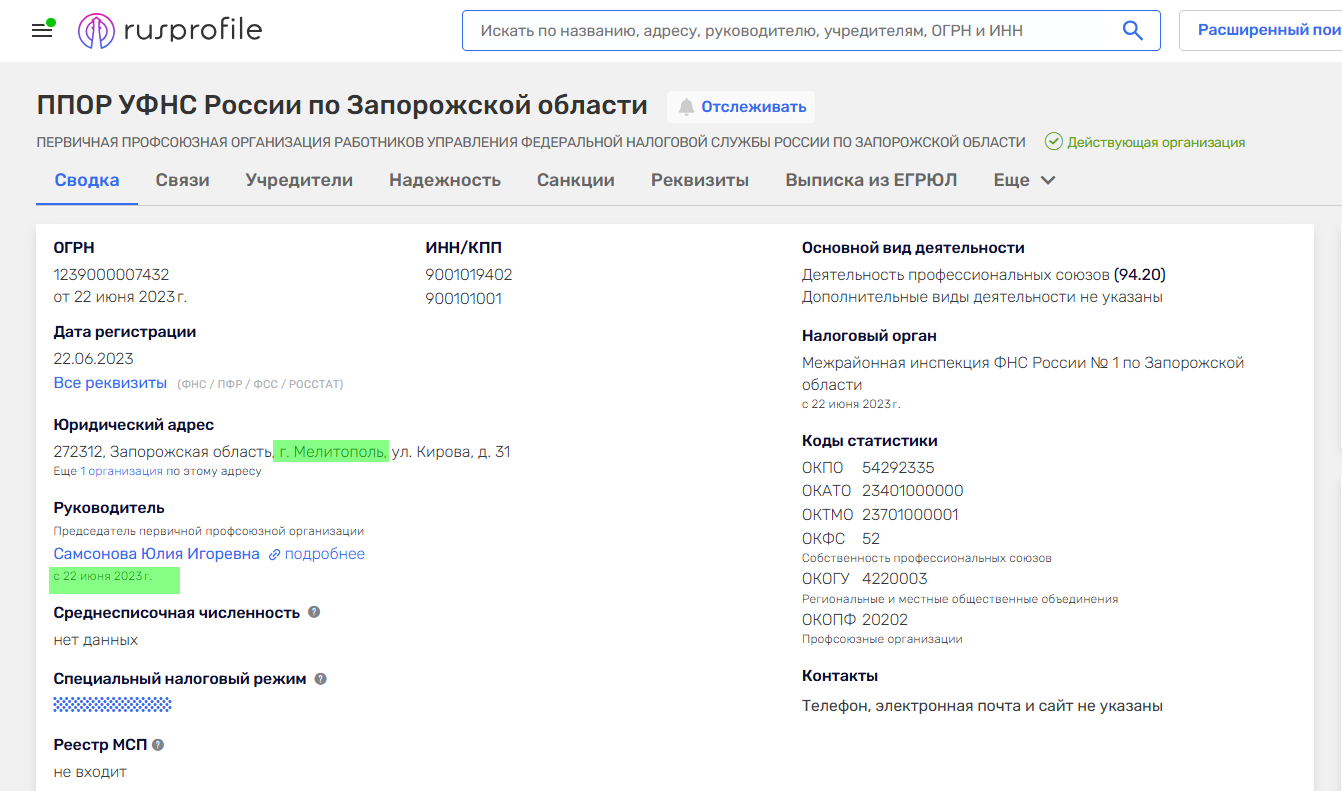This screenshot has width=1342, height=791.
Task: Click help icon next to Реестр МСП
Action: tap(158, 745)
